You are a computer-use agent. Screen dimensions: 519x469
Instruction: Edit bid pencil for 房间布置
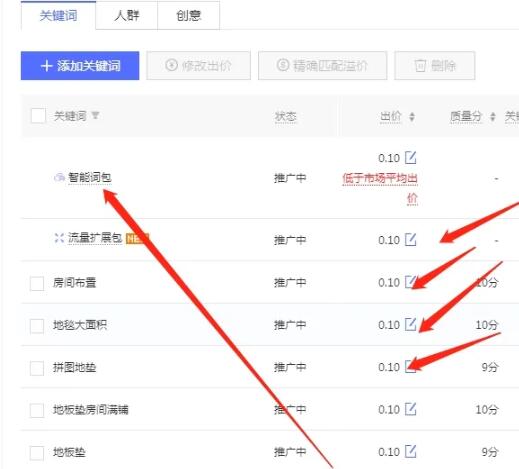point(411,282)
